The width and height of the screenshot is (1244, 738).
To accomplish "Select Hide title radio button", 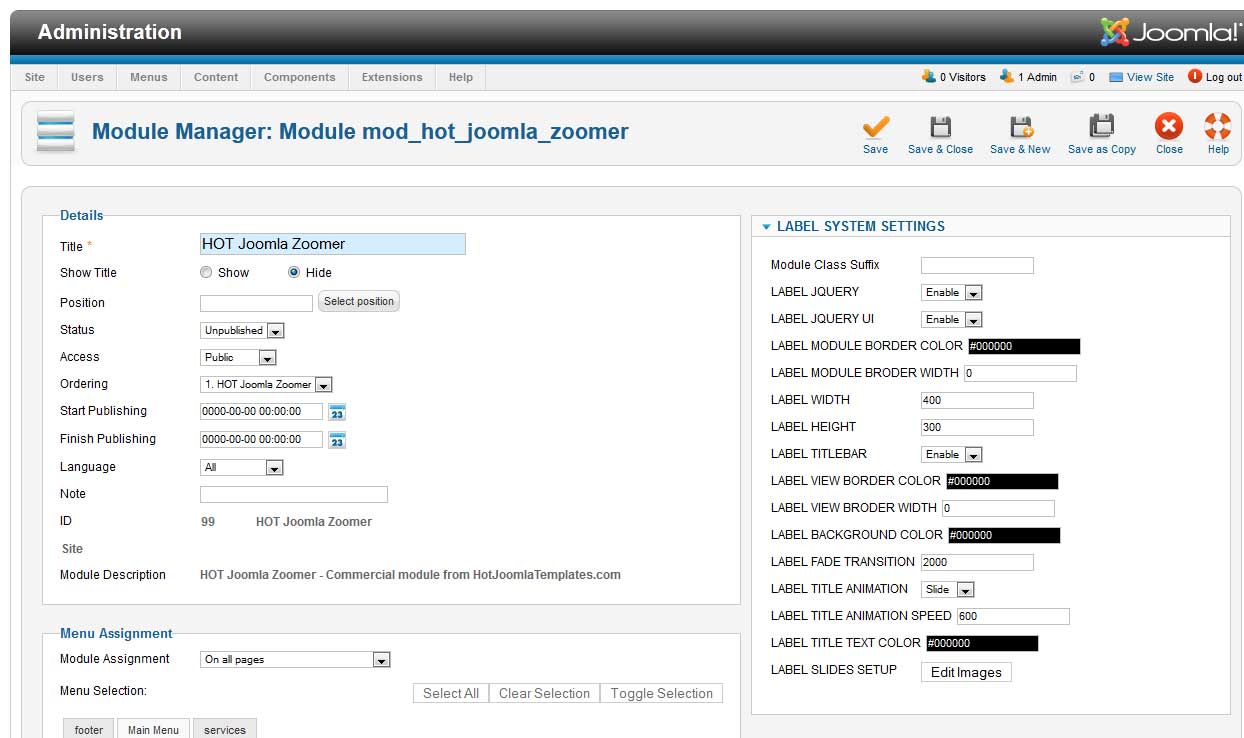I will (x=294, y=272).
